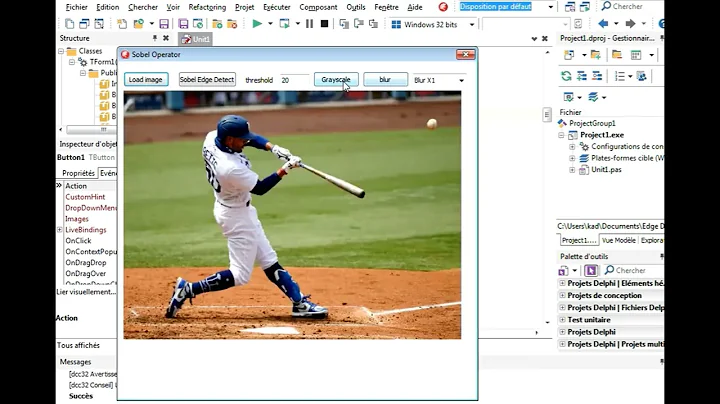
Task: Click the Sobel Edge Detect button
Action: tap(207, 79)
